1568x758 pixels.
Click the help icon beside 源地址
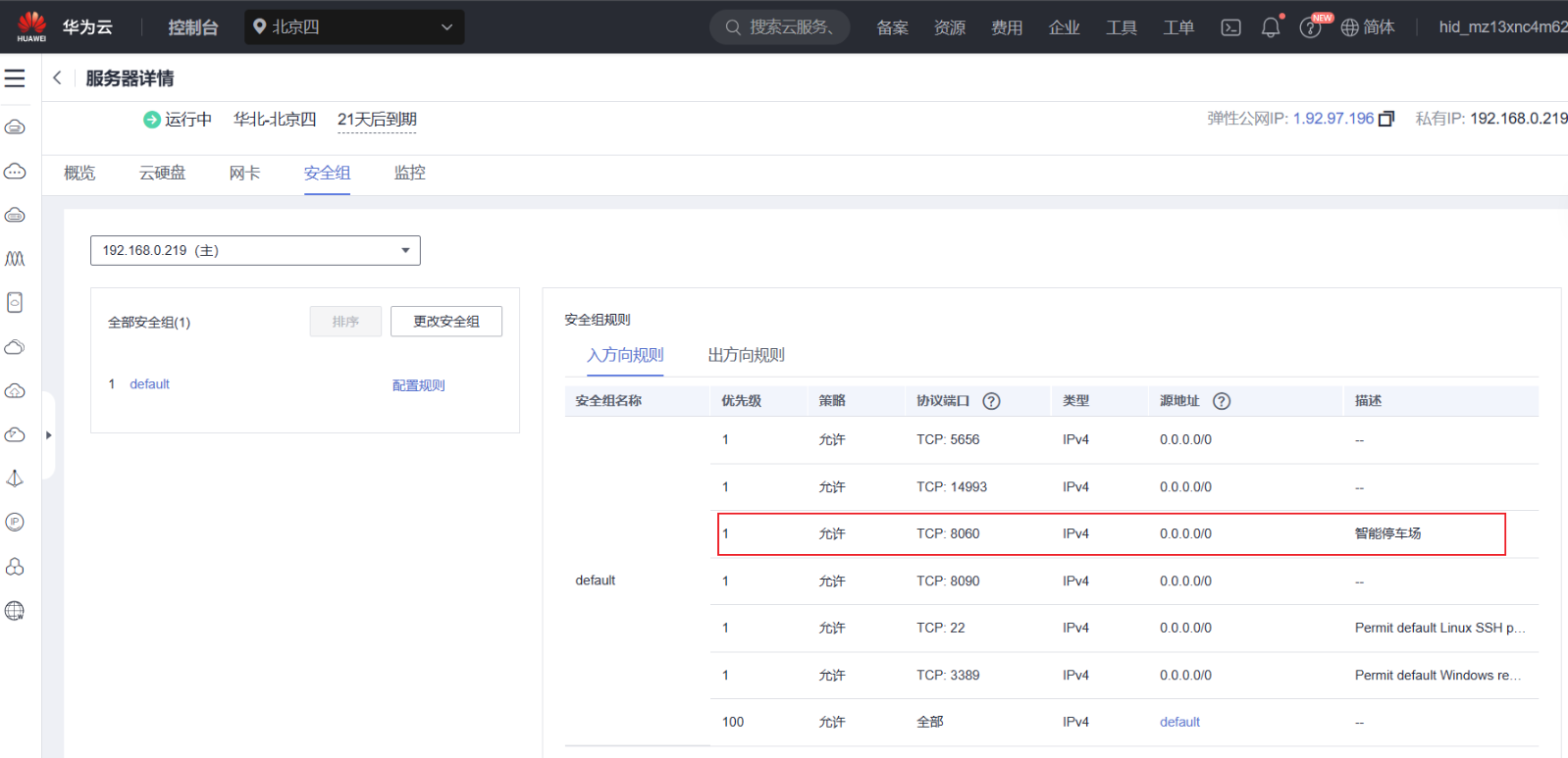[x=1222, y=401]
